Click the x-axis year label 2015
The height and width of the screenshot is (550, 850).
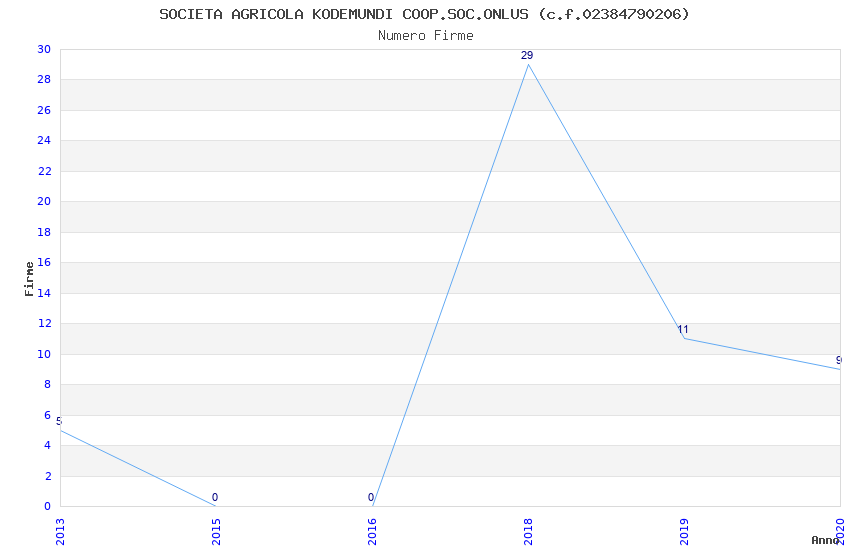(x=216, y=532)
